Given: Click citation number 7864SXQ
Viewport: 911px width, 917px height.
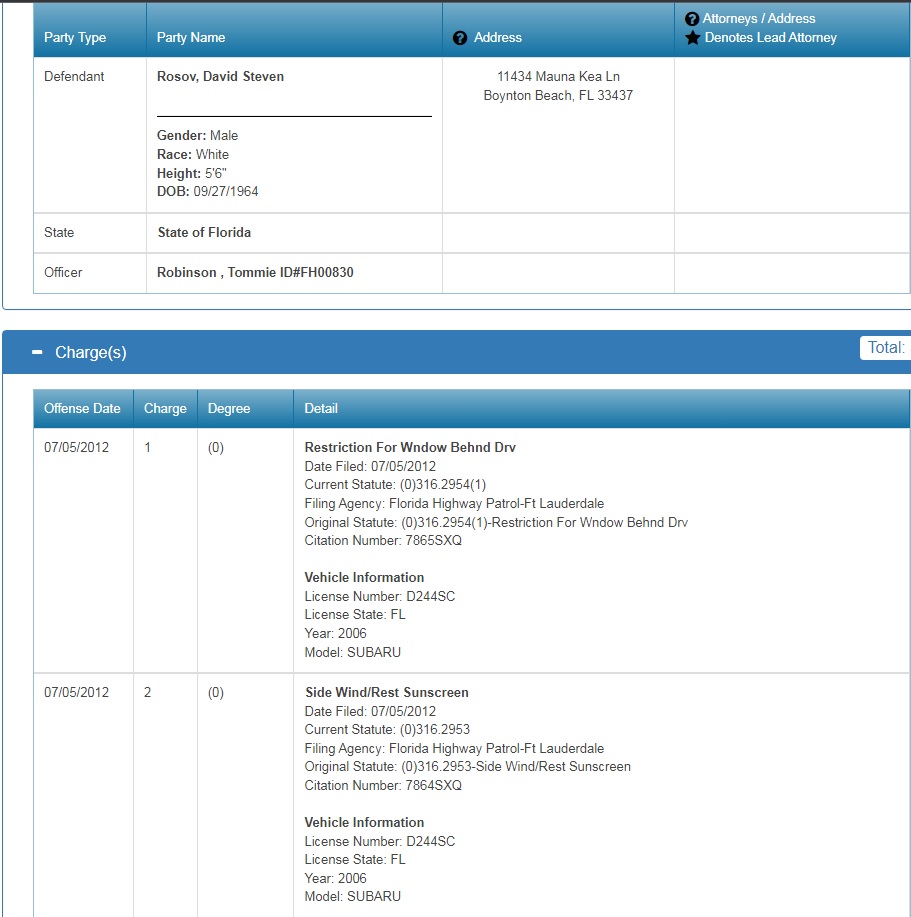Looking at the screenshot, I should point(433,786).
